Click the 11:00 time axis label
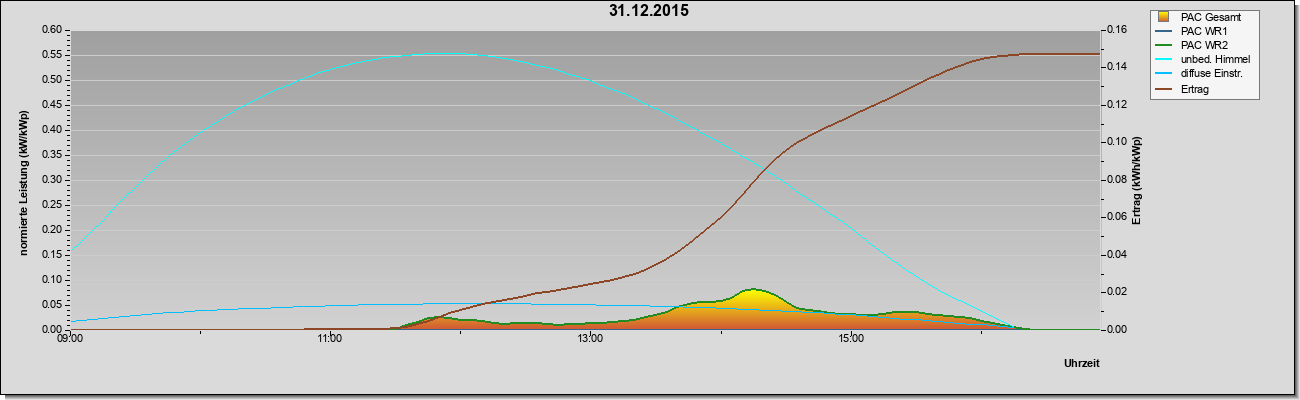Image resolution: width=1300 pixels, height=400 pixels. point(330,340)
